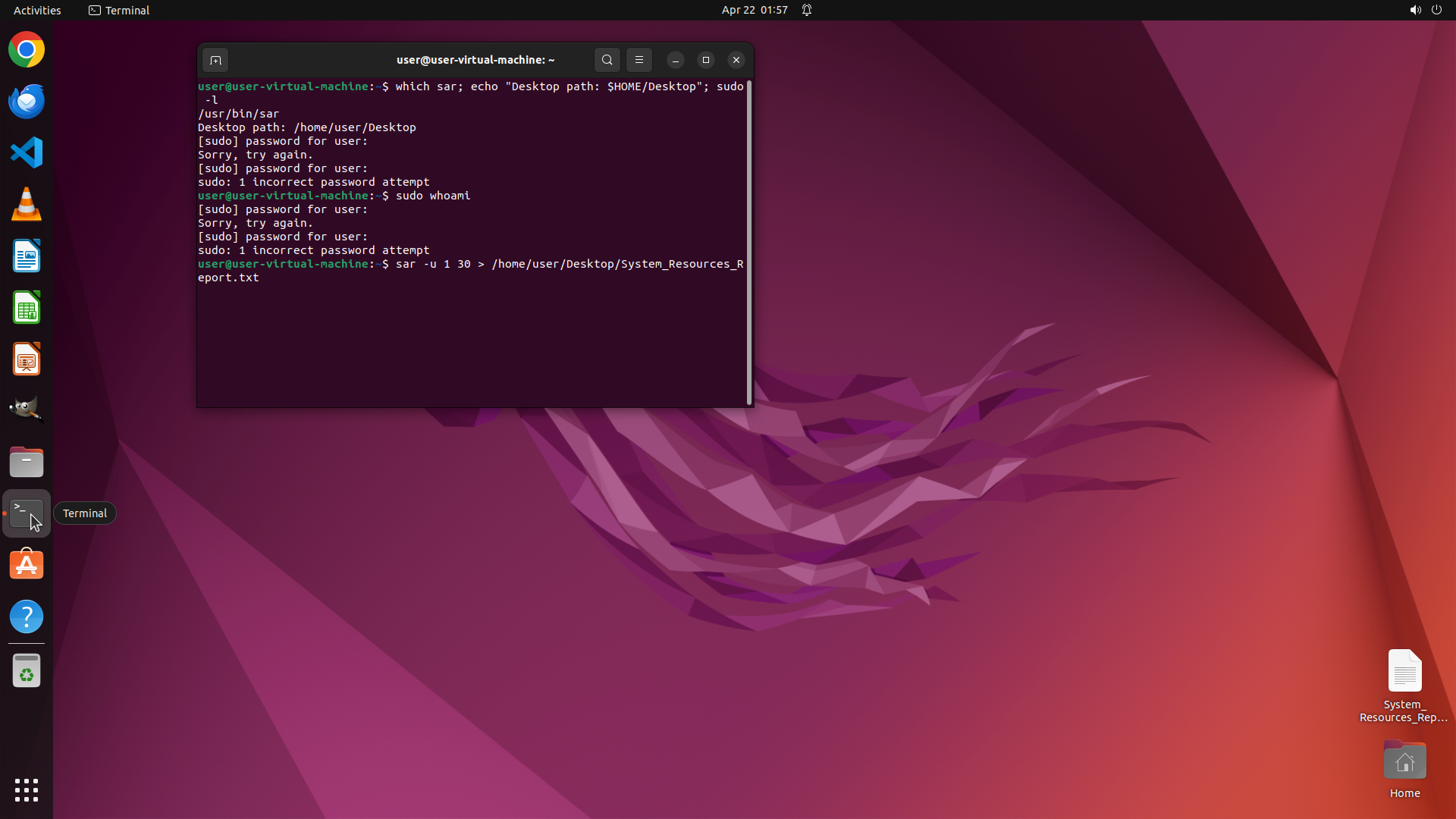Open the Files manager
This screenshot has width=1456, height=819.
27,462
